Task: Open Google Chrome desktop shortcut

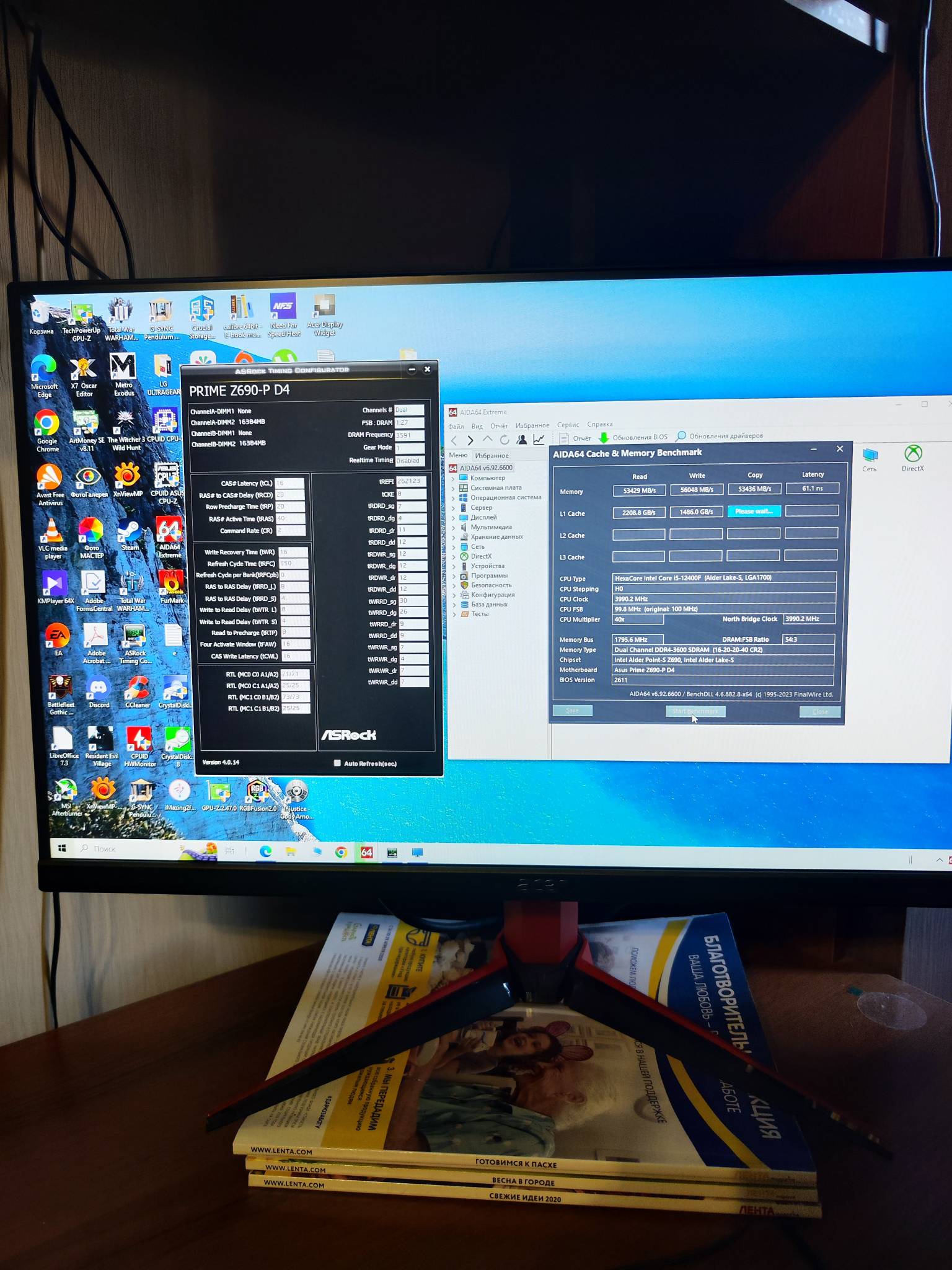Action: (47, 431)
